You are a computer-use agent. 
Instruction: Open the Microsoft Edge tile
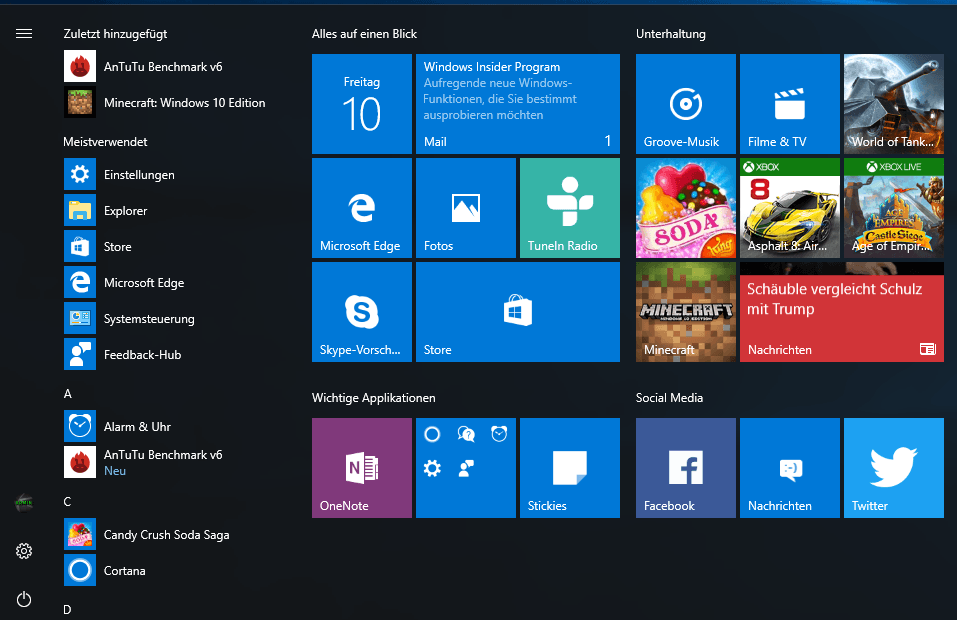362,208
